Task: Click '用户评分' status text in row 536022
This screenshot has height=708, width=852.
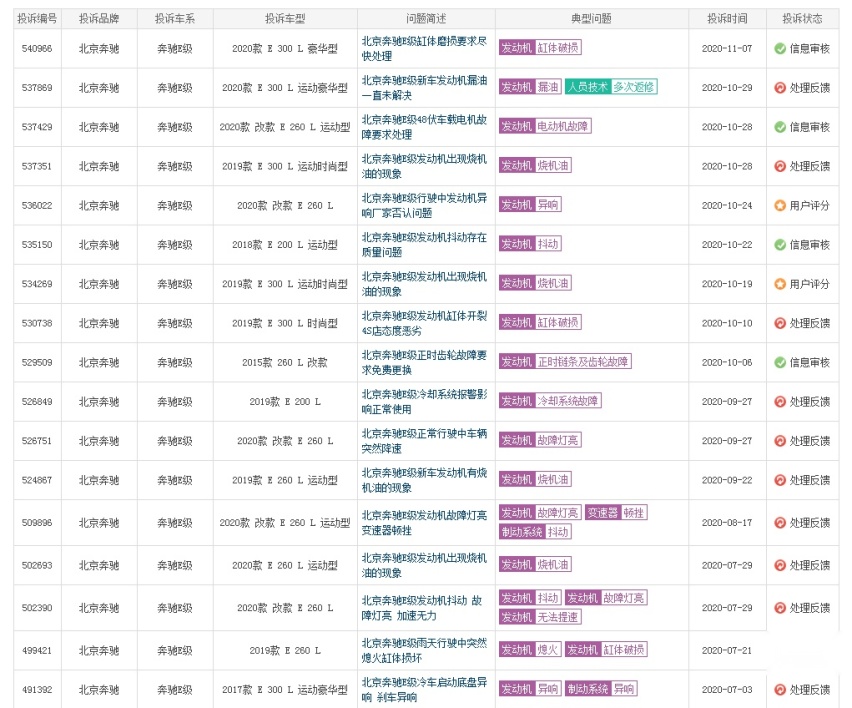Action: coord(810,205)
